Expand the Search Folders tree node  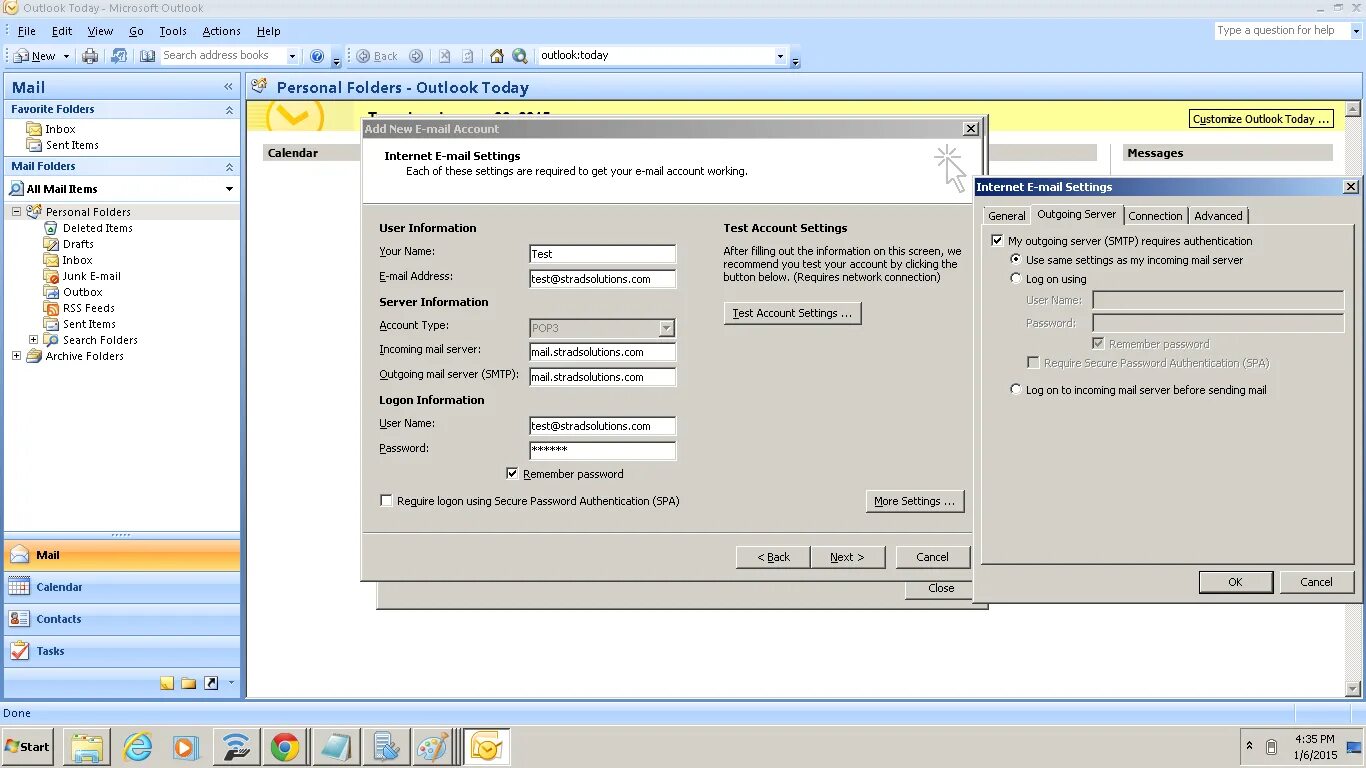[33, 340]
